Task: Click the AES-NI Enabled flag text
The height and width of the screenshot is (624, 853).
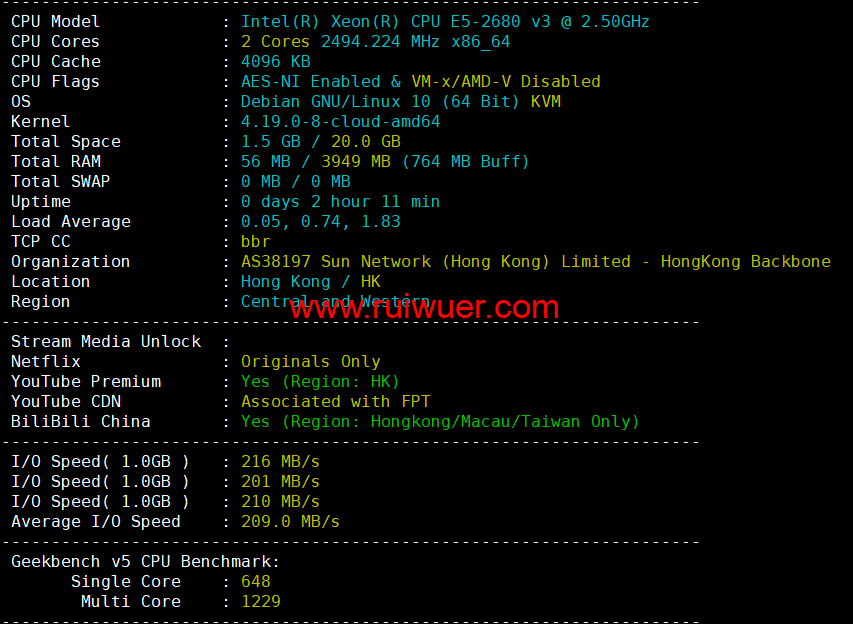Action: coord(311,82)
